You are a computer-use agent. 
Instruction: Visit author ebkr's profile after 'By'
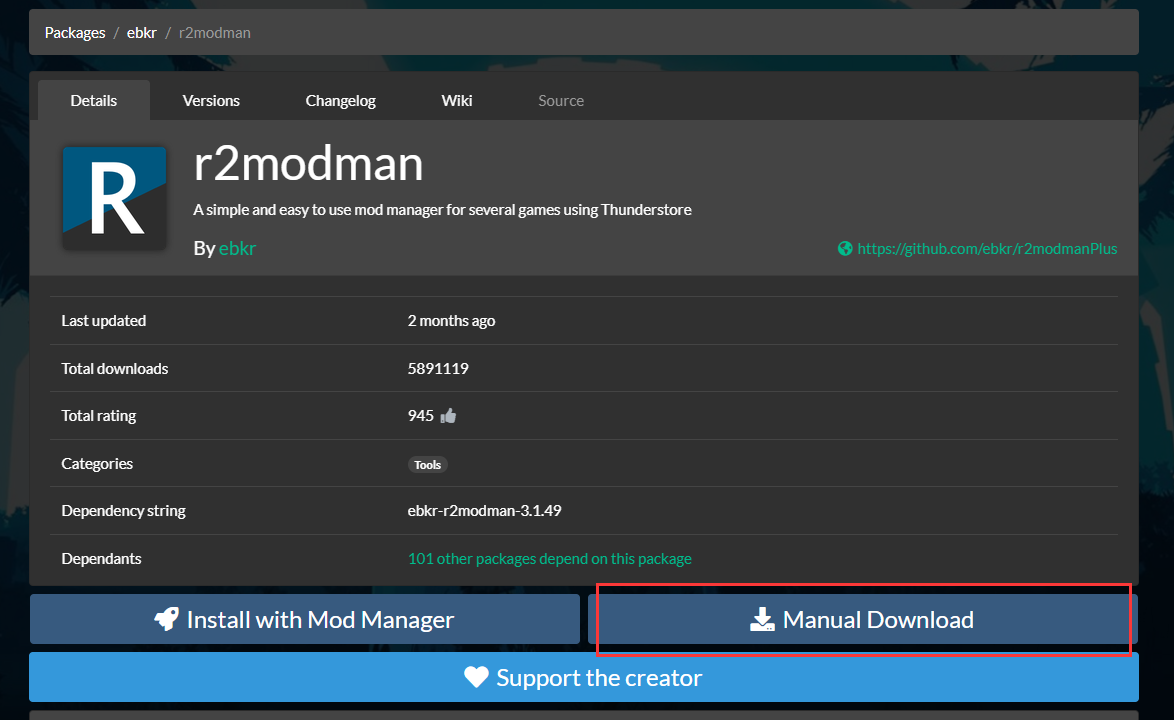click(x=237, y=248)
